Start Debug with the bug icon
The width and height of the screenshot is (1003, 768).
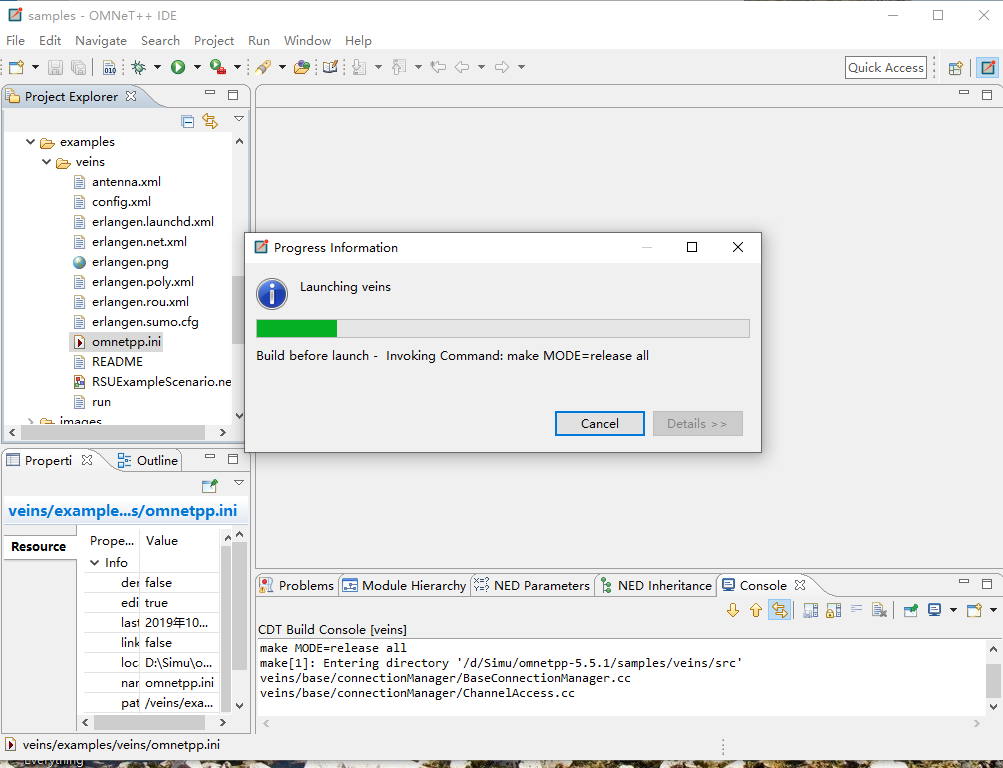point(138,67)
